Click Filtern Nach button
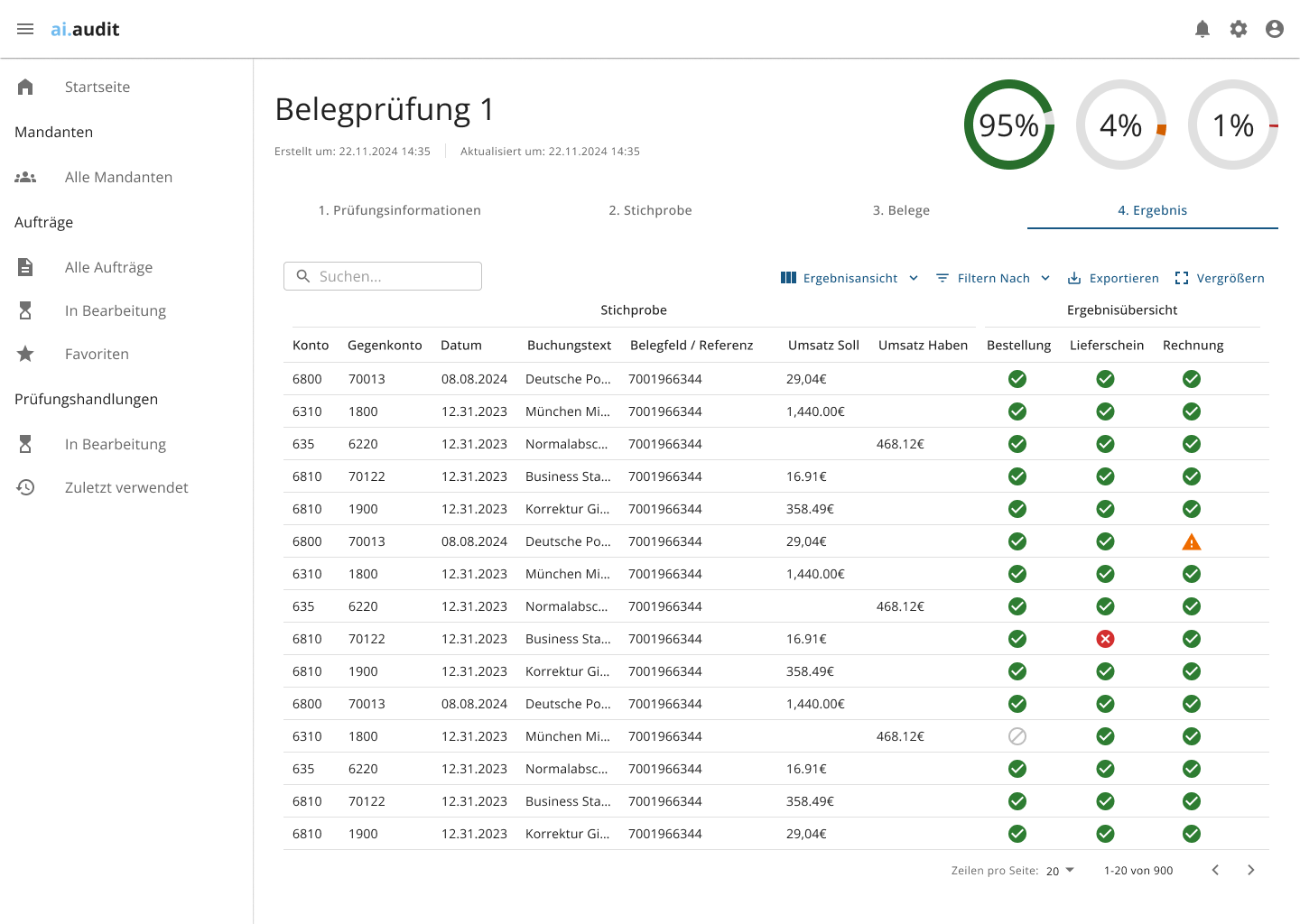The width and height of the screenshot is (1300, 924). pyautogui.click(x=993, y=278)
